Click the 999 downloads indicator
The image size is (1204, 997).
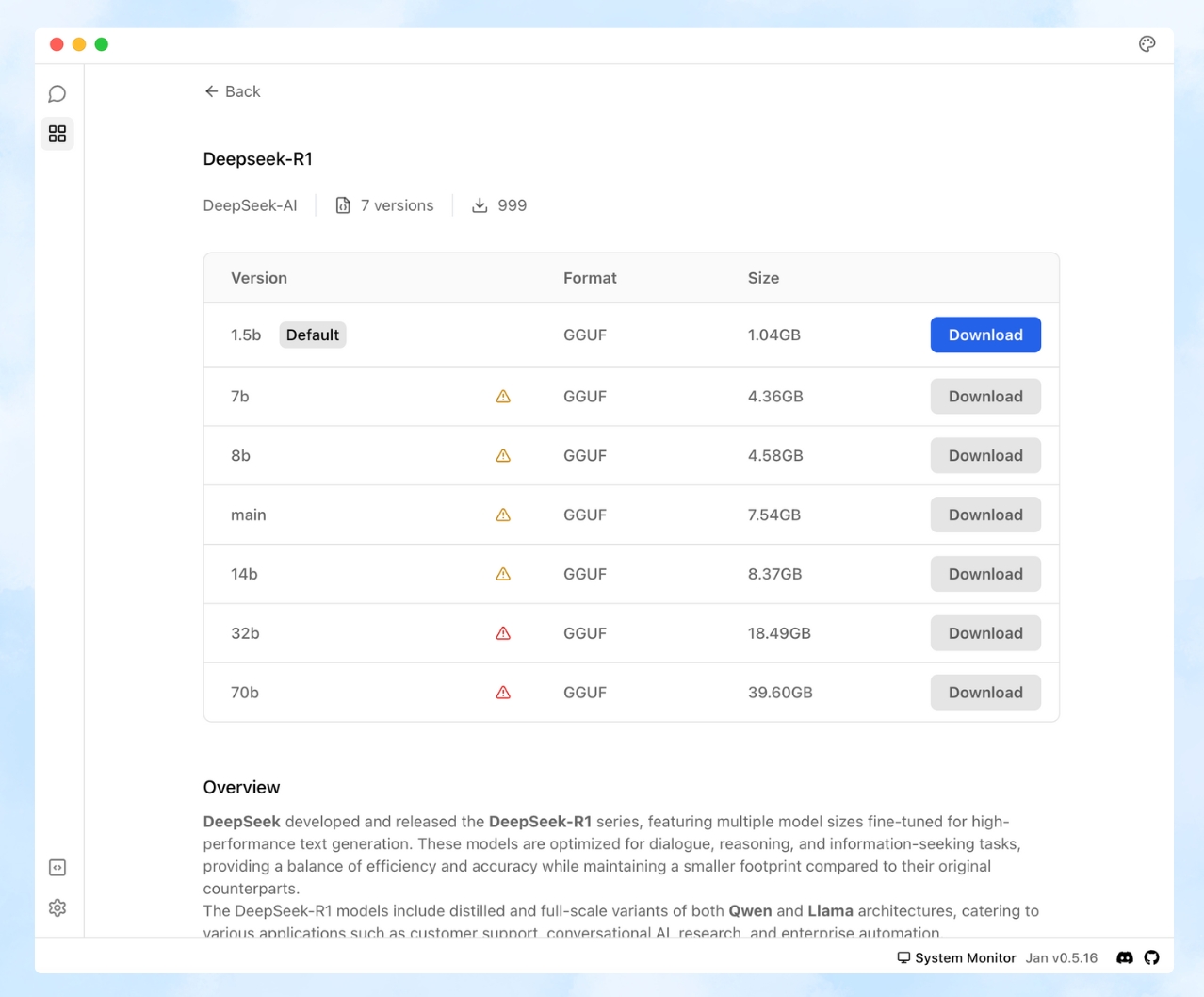[x=498, y=204]
